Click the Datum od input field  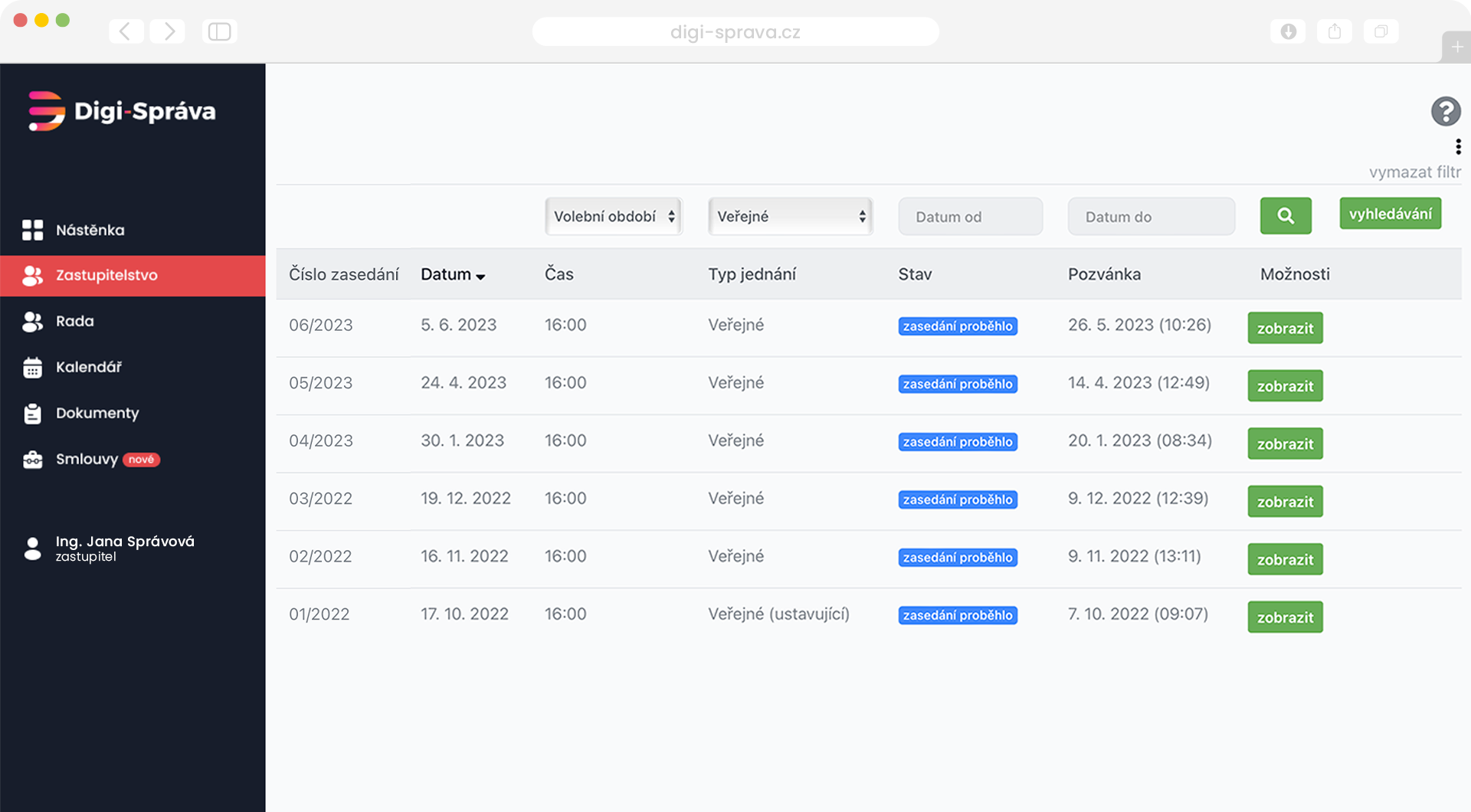971,217
